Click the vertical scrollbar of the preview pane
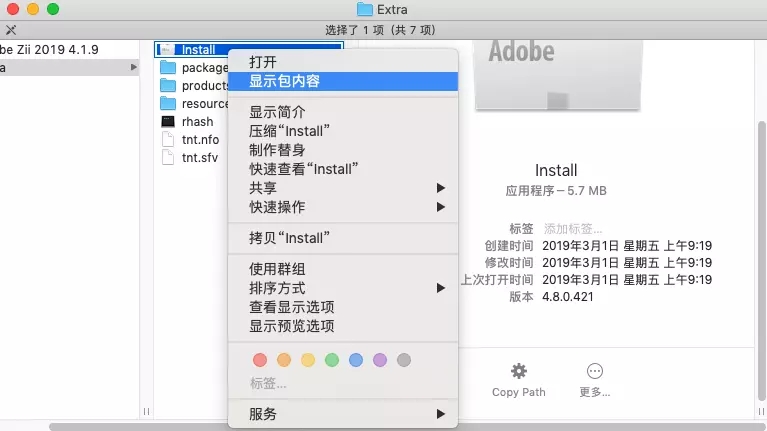The width and height of the screenshot is (767, 431). [762, 261]
